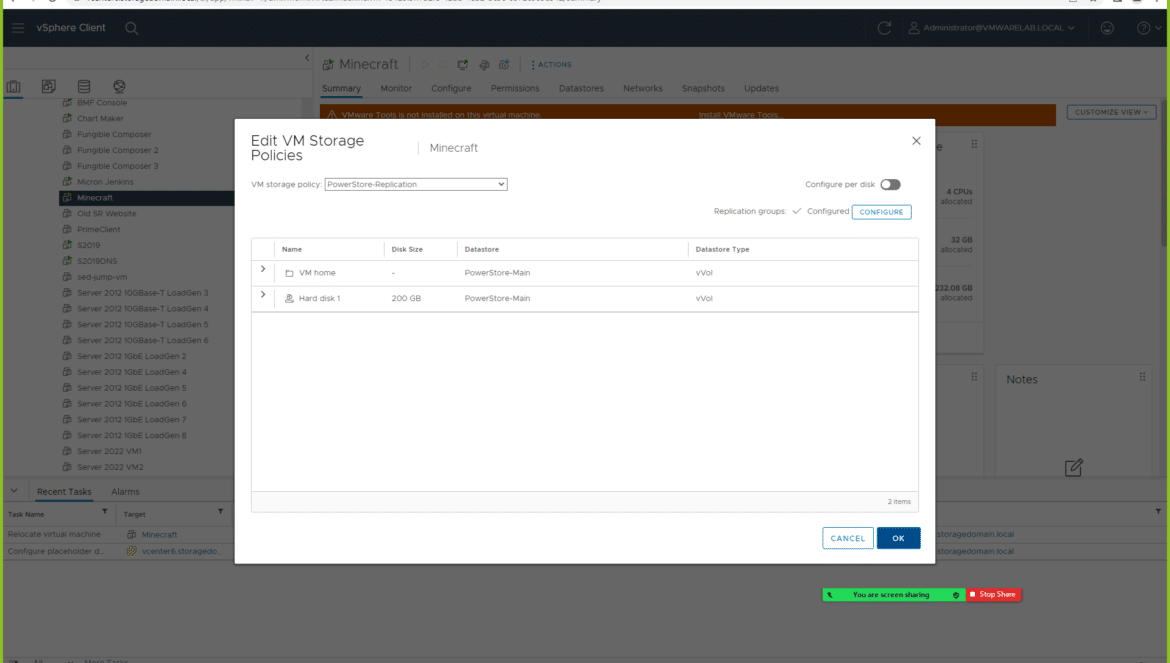
Task: Collapse the Recent Tasks panel chevron
Action: [13, 491]
